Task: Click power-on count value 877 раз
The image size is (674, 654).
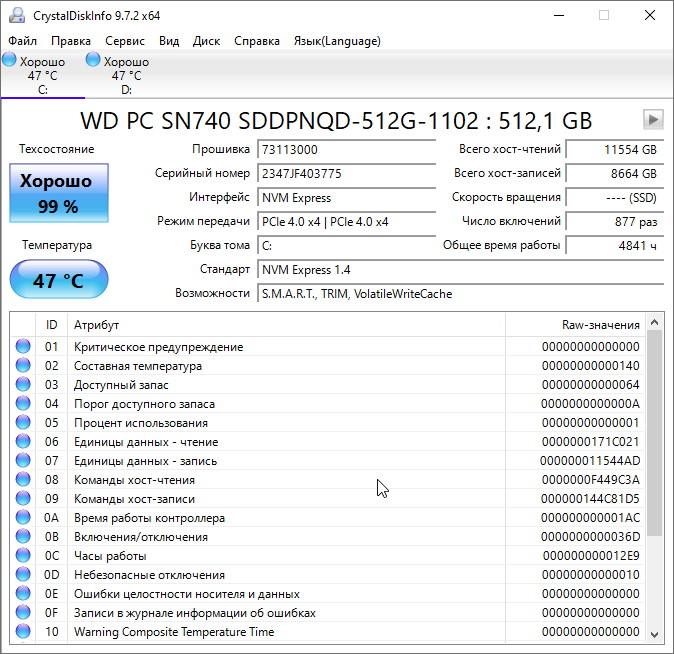Action: coord(615,222)
